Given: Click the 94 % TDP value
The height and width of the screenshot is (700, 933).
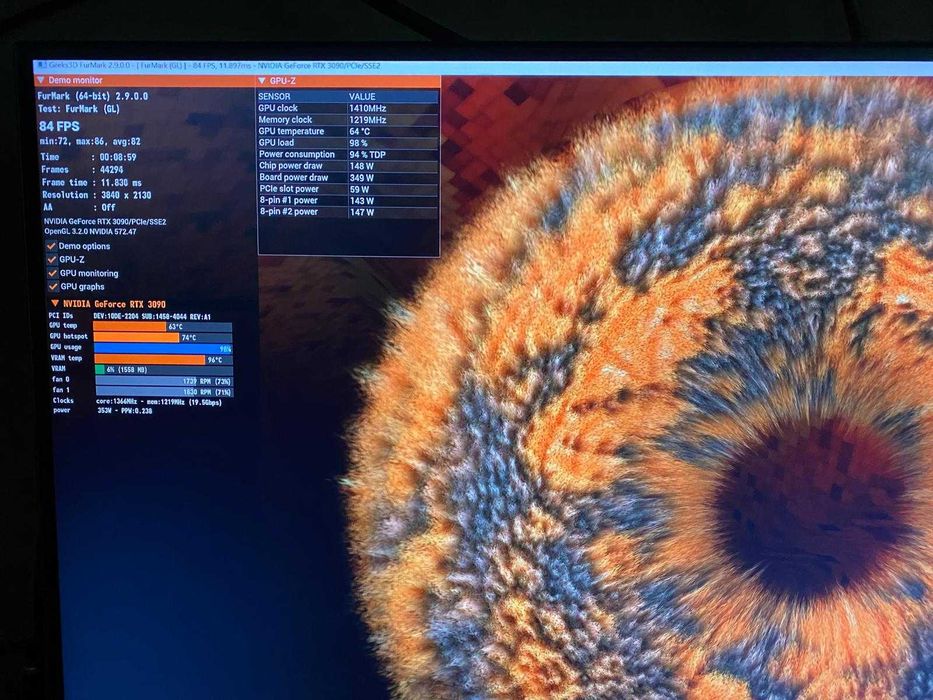Looking at the screenshot, I should tap(368, 155).
